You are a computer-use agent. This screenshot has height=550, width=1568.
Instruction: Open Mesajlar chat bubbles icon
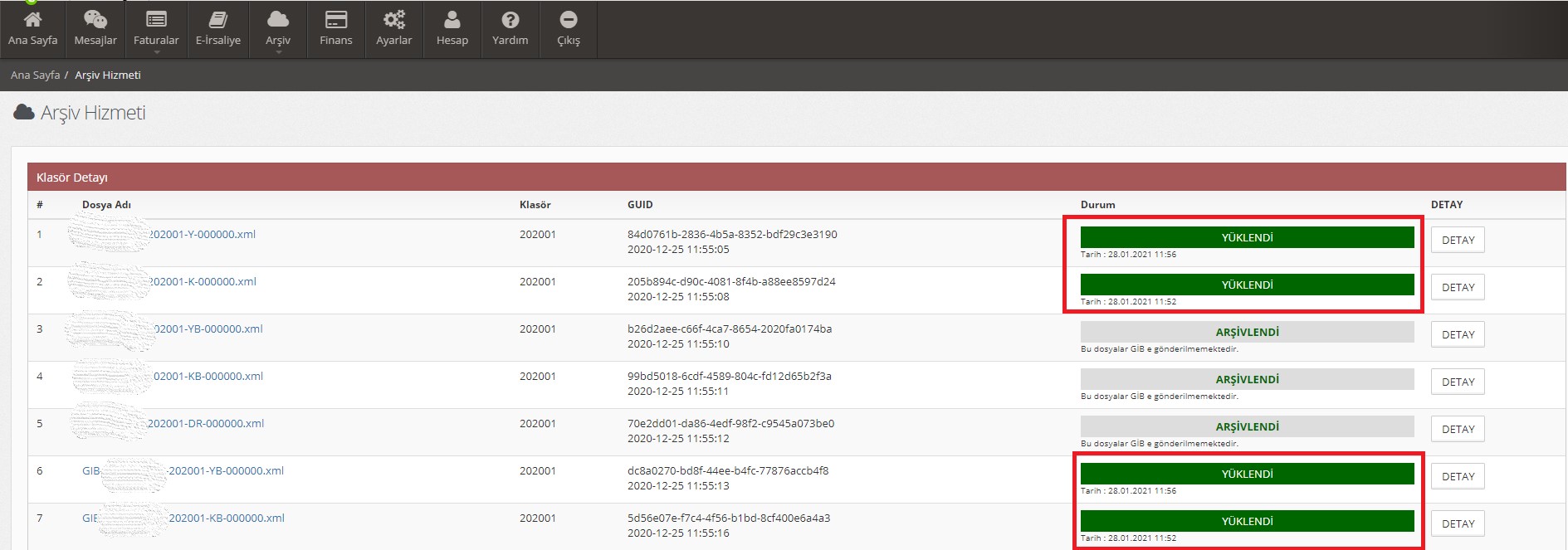click(95, 19)
